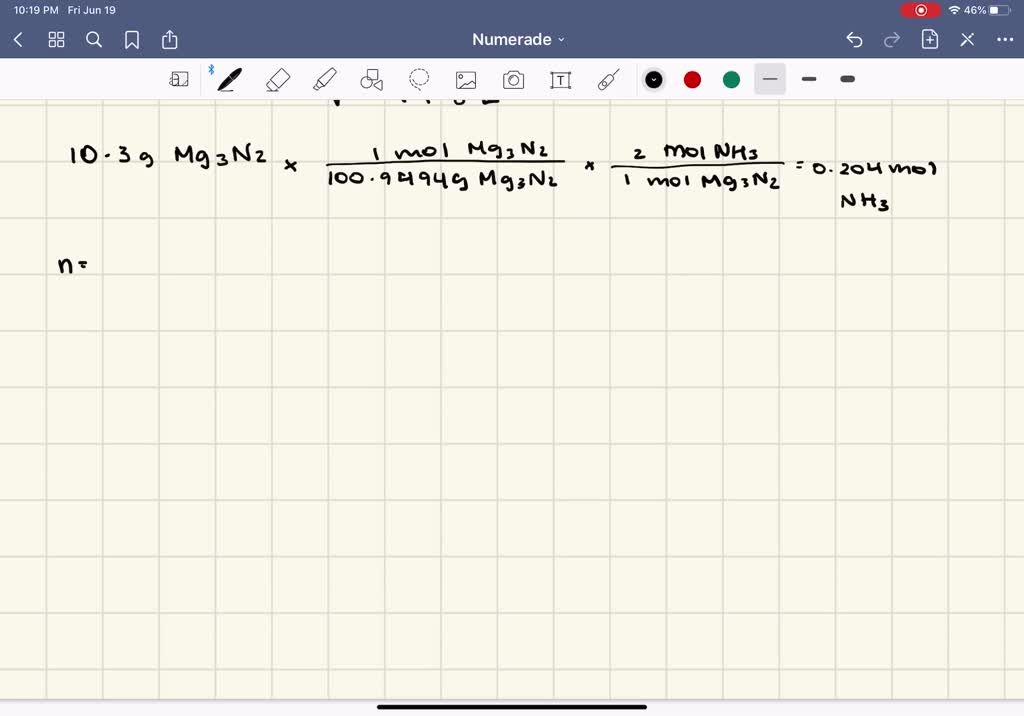Image resolution: width=1024 pixels, height=716 pixels.
Task: Select the Pen tool
Action: (229, 80)
